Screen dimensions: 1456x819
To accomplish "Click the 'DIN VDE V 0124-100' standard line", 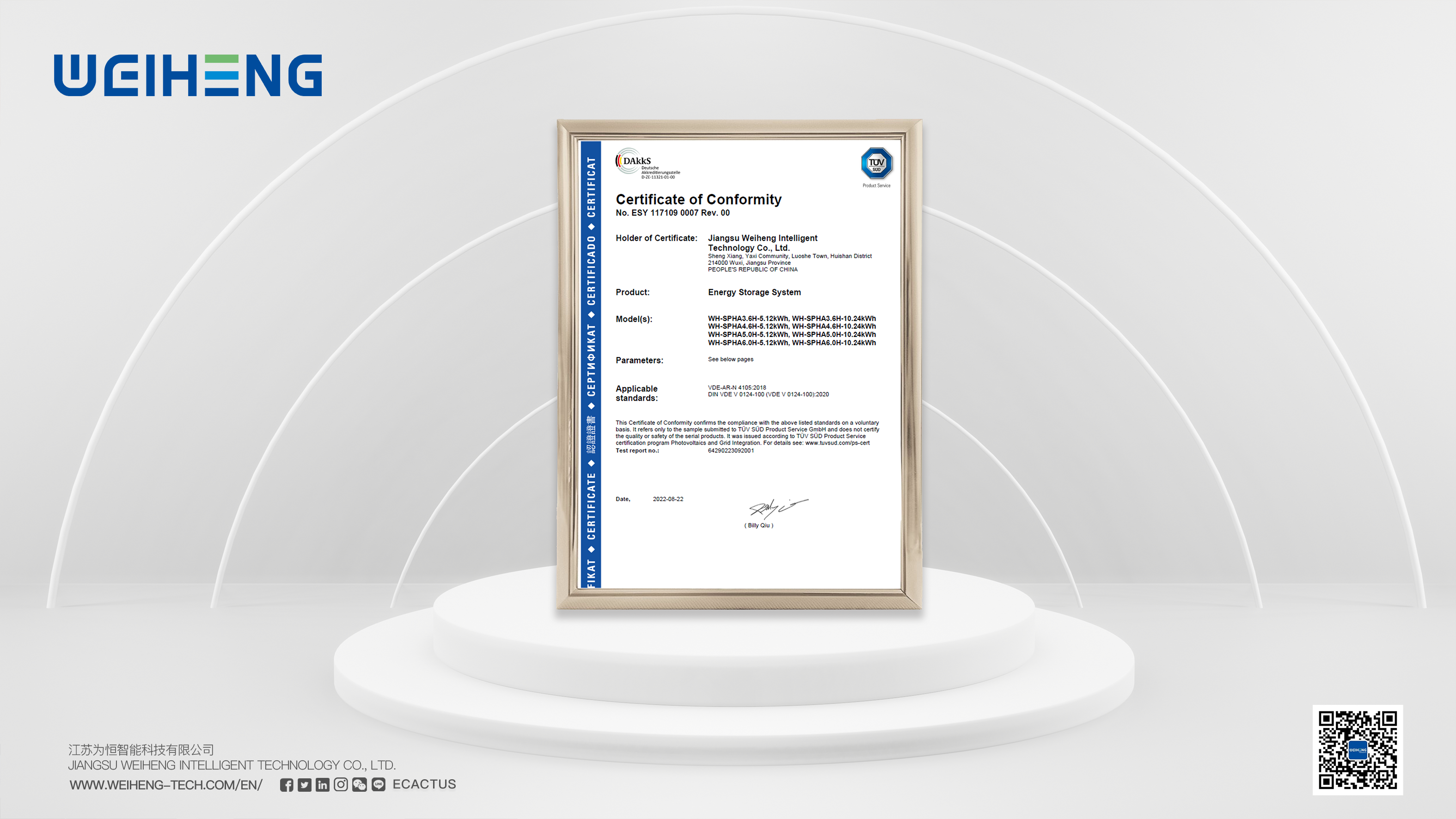I will click(x=768, y=395).
